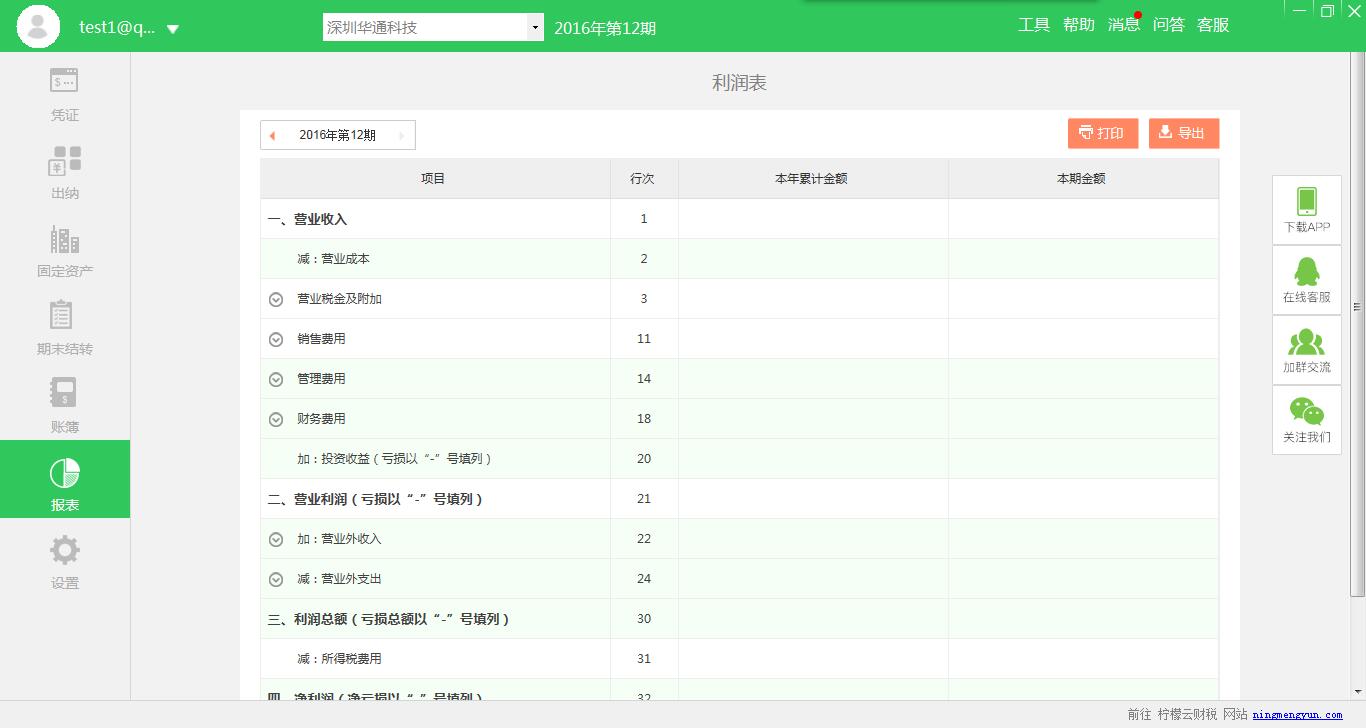Open the 工具 menu
Screen dimensions: 1366x728
point(1034,25)
